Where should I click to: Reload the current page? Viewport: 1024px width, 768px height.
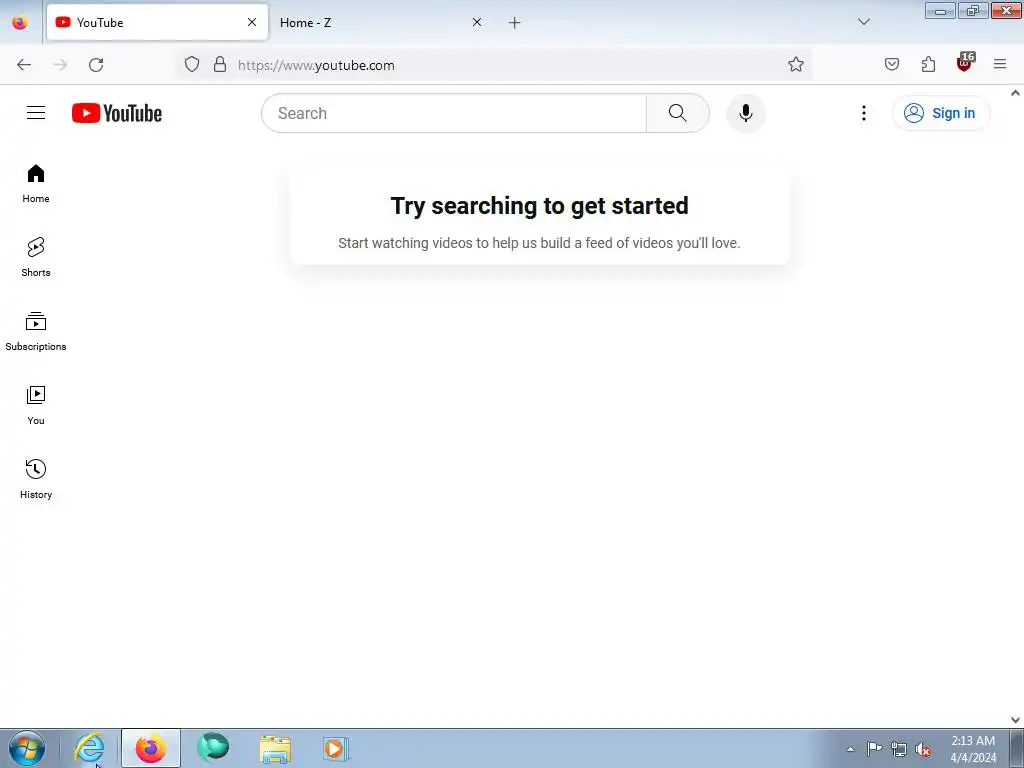tap(96, 65)
